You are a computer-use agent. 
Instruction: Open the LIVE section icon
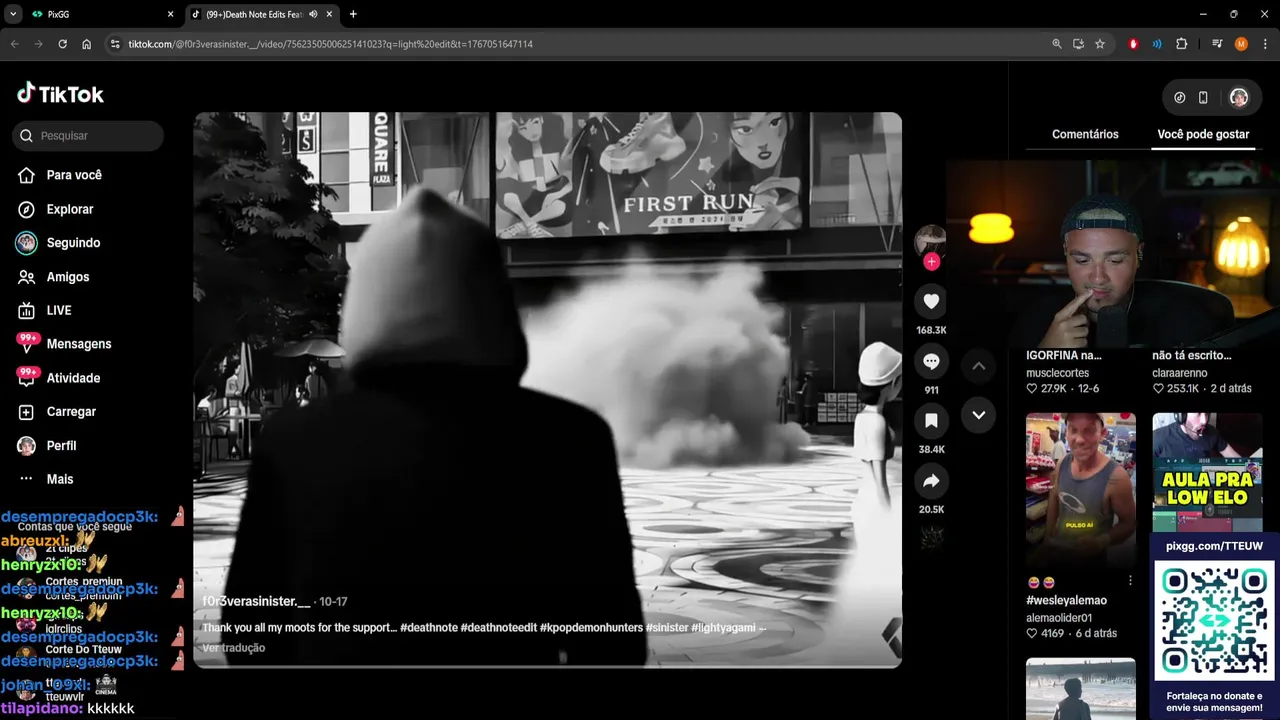pos(27,310)
